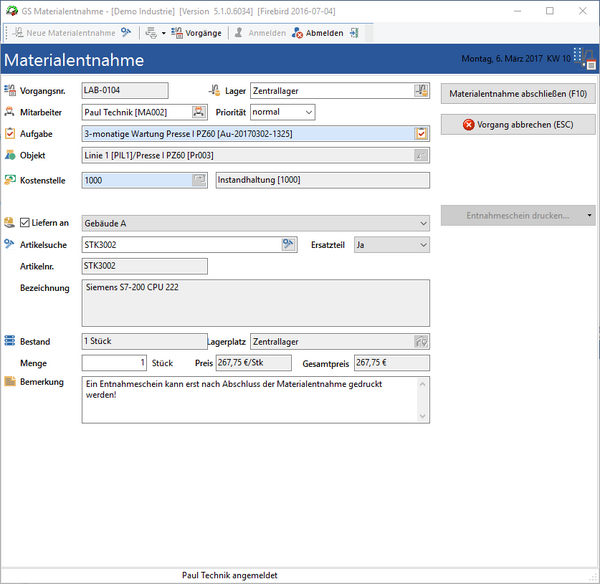
Task: Click Abmelden in the toolbar
Action: click(x=317, y=33)
